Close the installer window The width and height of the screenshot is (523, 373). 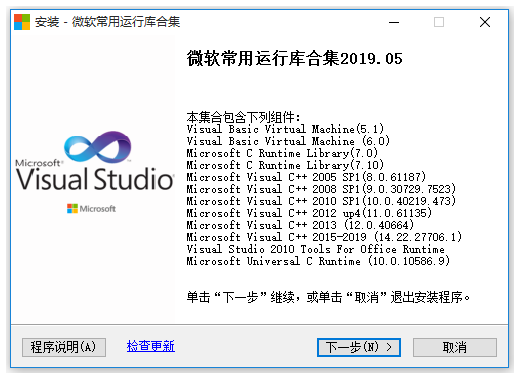(485, 22)
